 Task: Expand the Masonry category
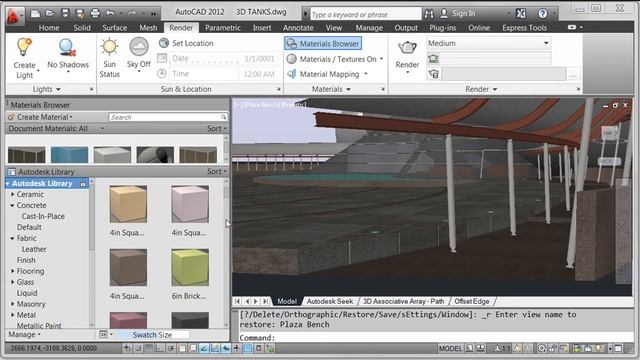[13, 304]
